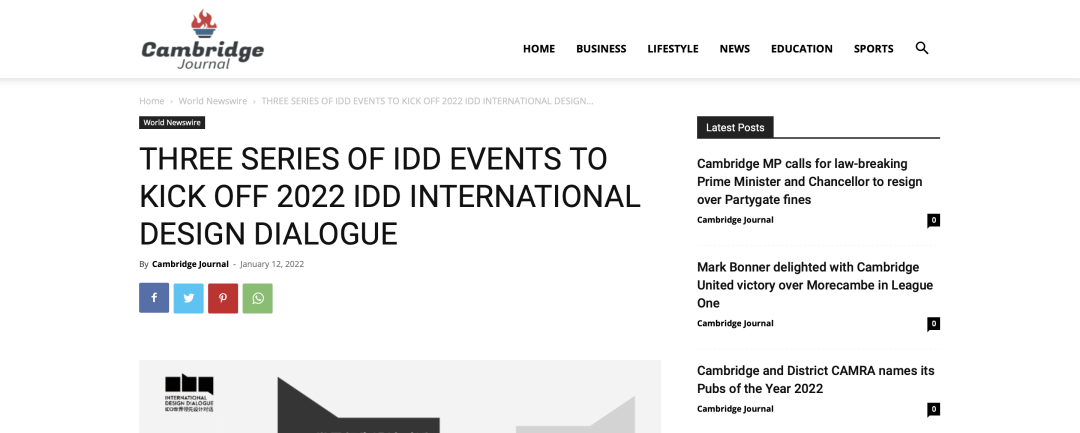Open the Cambridge Journal author link under headline

(190, 264)
